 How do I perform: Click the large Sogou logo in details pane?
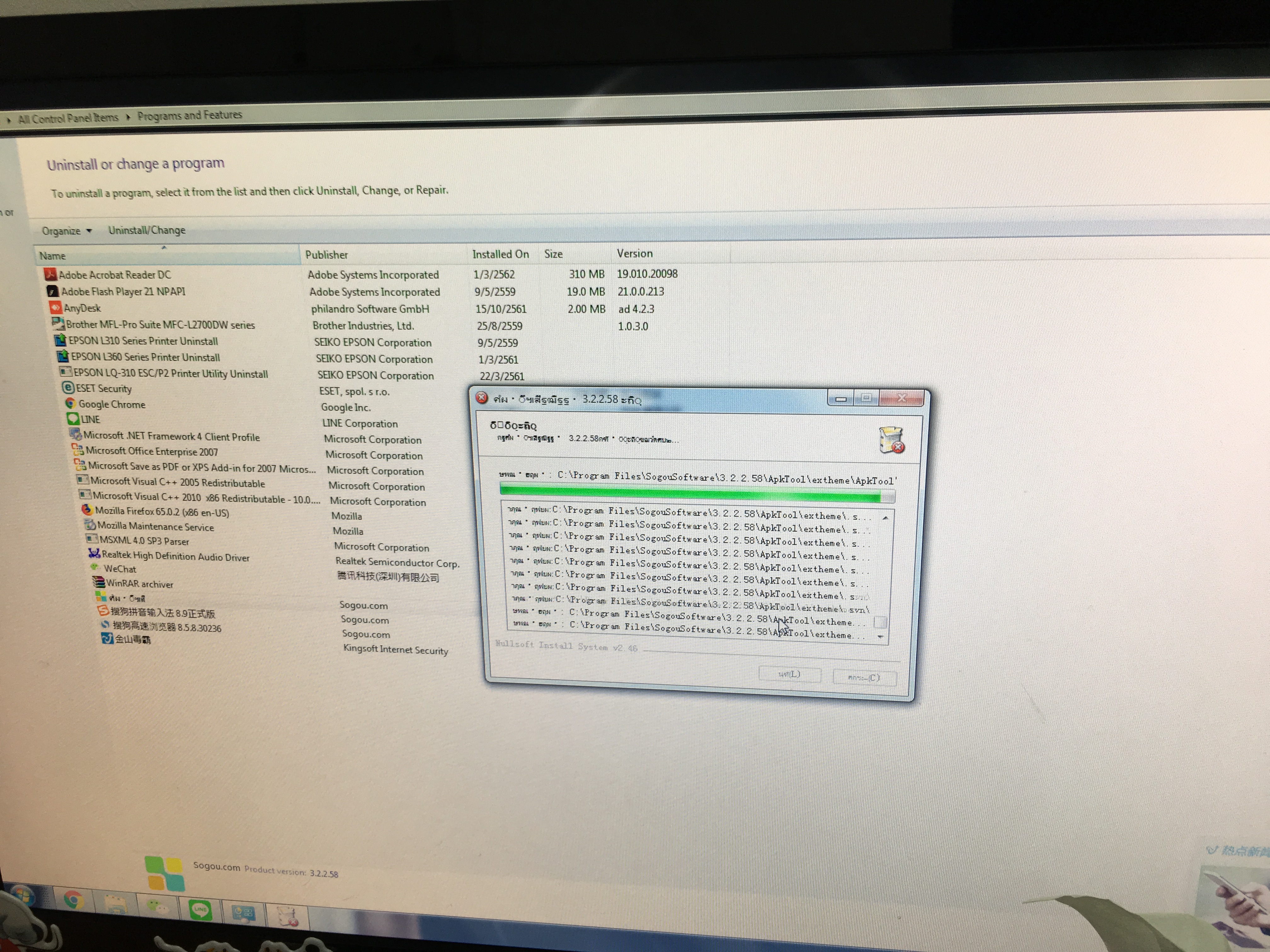pyautogui.click(x=164, y=873)
